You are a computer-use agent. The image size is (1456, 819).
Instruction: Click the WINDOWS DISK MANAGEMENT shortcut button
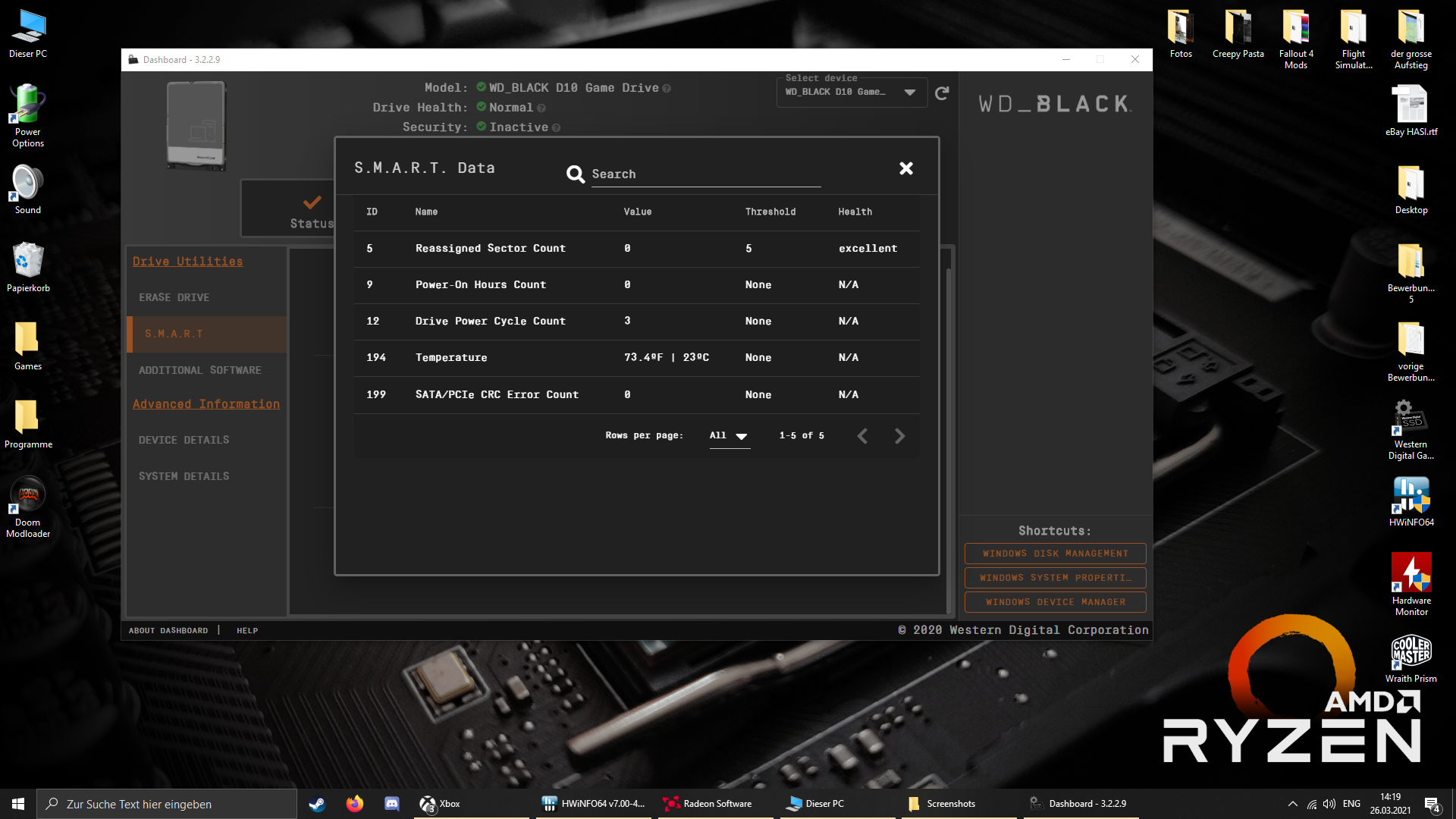point(1055,554)
